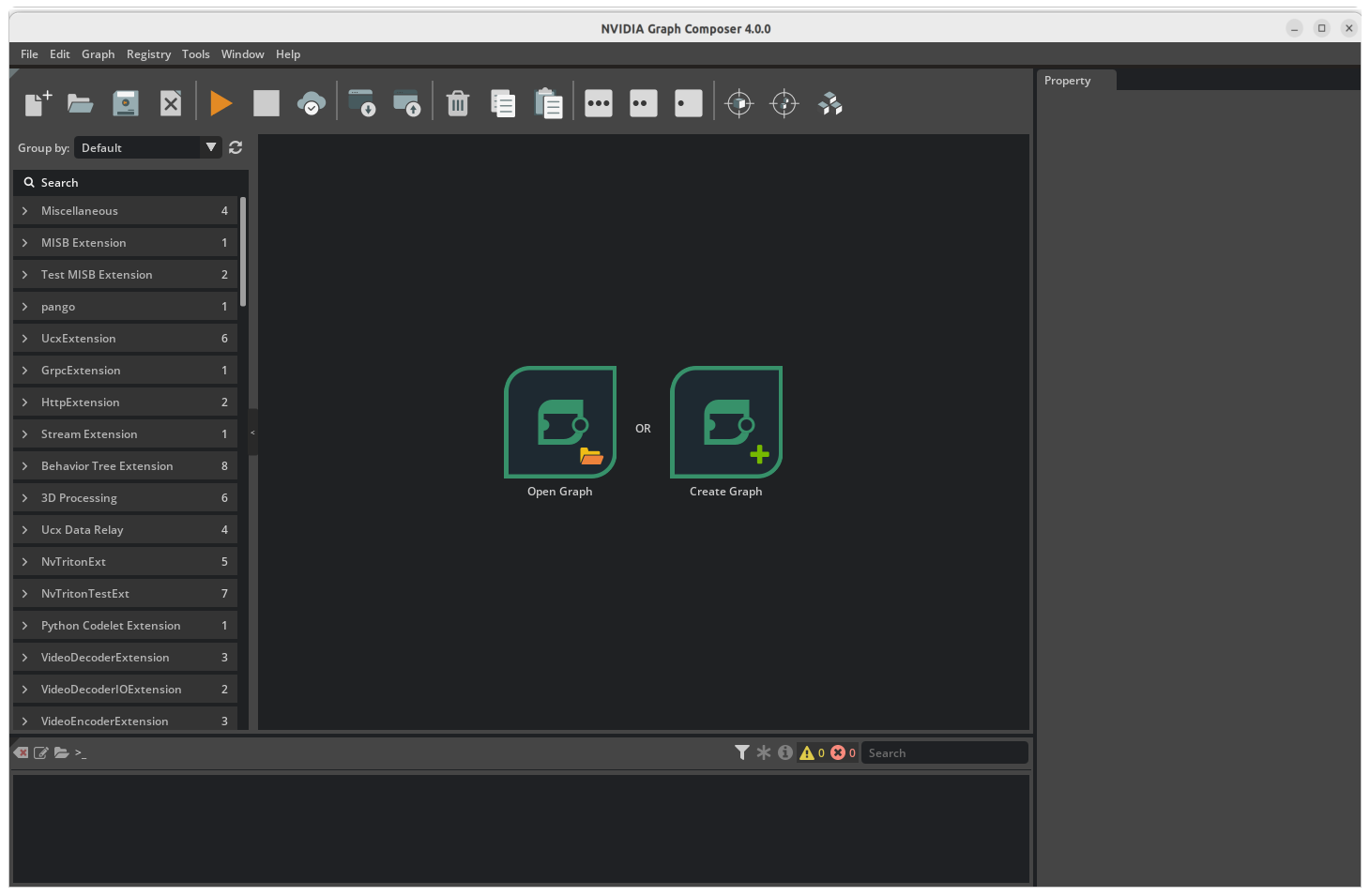Open the Help menu
1370x896 pixels.
288,54
